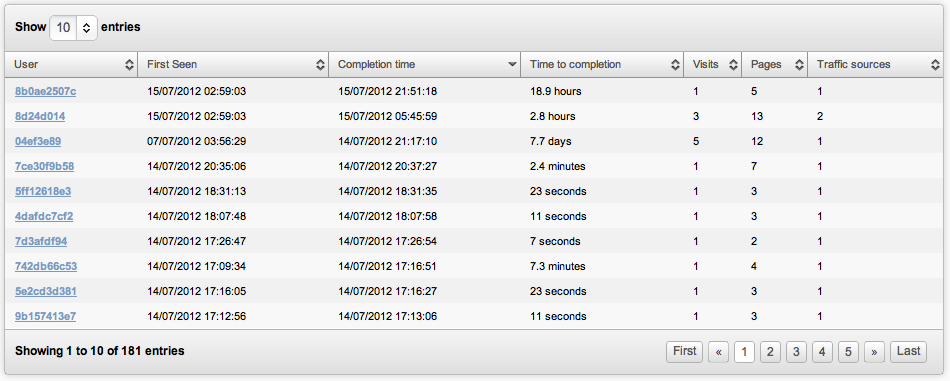Open user 9b157413e7 details
Image resolution: width=950 pixels, height=381 pixels.
(x=45, y=316)
